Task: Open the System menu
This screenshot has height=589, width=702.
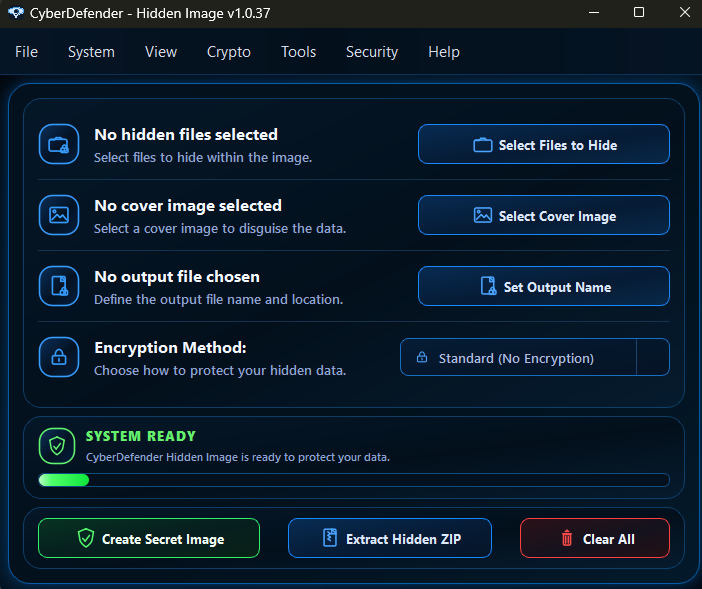Action: (x=91, y=52)
